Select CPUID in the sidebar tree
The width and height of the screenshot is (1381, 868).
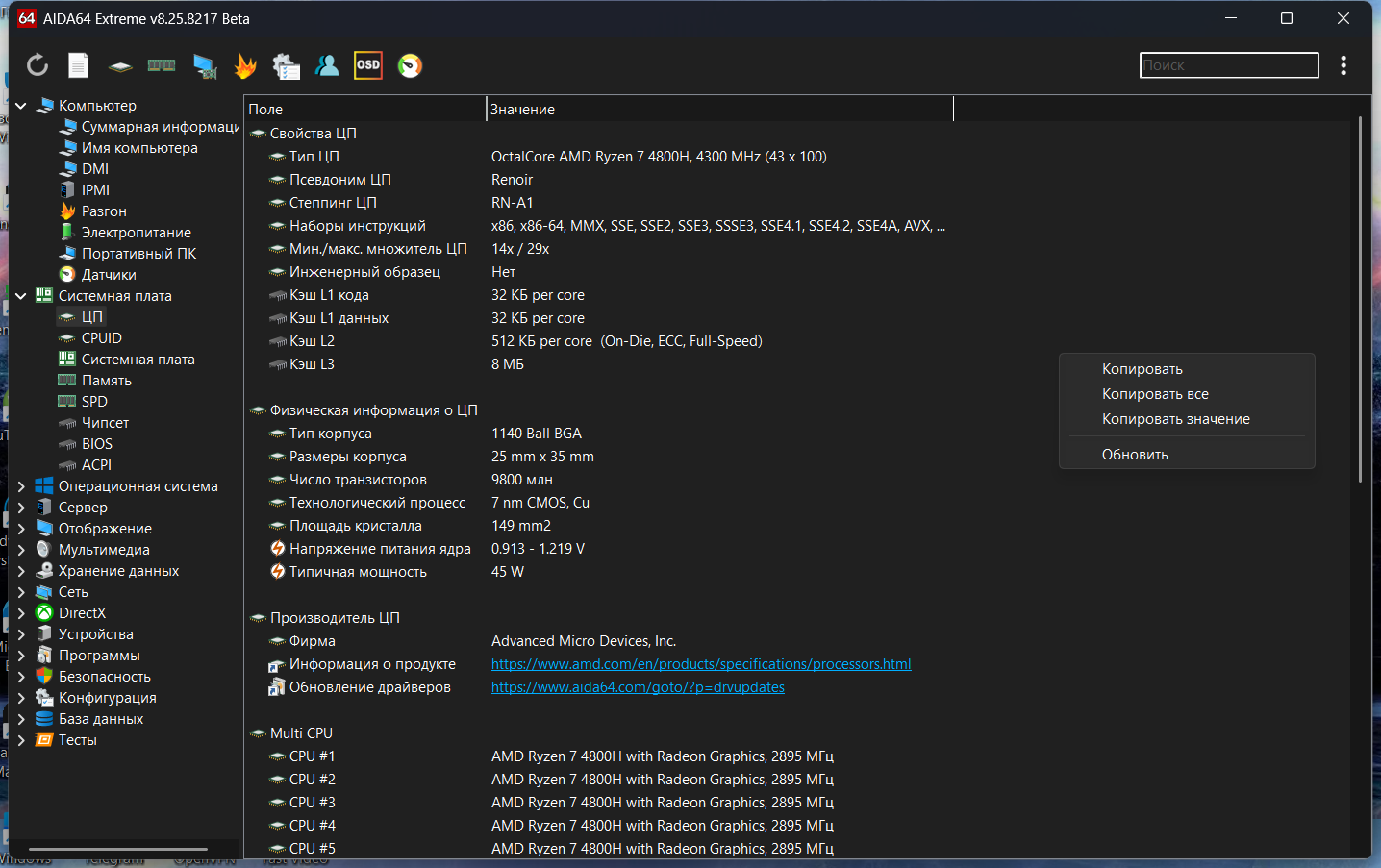click(101, 338)
